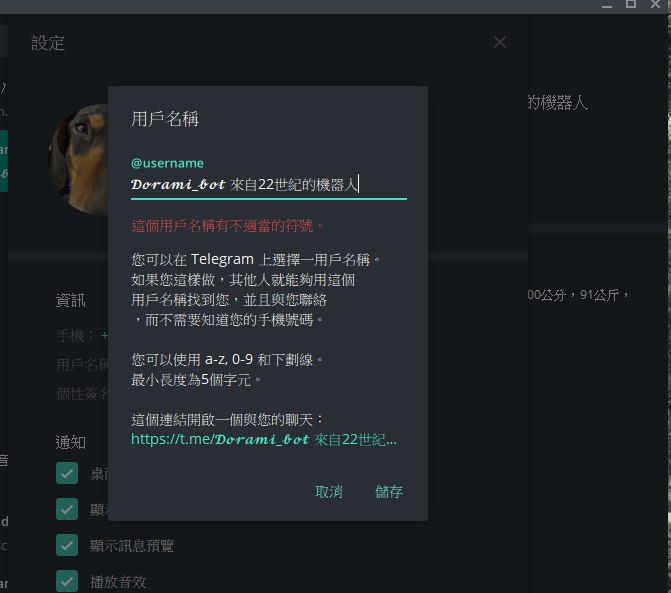
Task: Click the 用戶名稱 dialog heading
Action: pos(165,119)
